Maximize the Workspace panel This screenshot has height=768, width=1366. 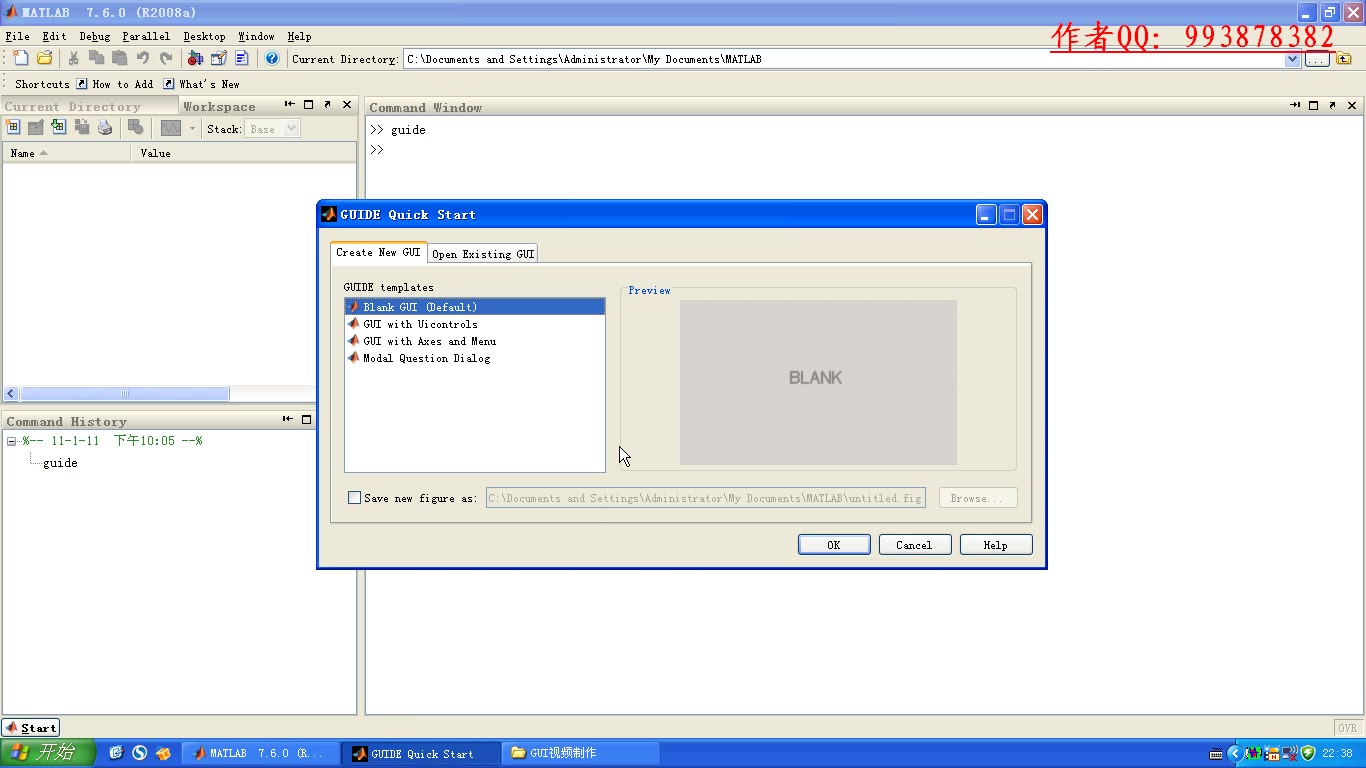[308, 104]
